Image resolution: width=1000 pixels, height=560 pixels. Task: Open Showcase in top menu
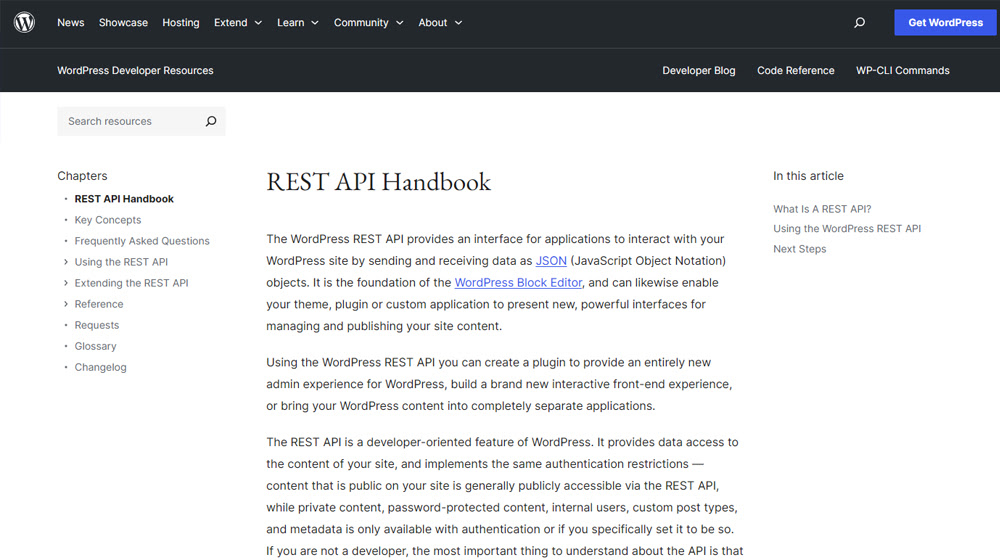click(123, 22)
